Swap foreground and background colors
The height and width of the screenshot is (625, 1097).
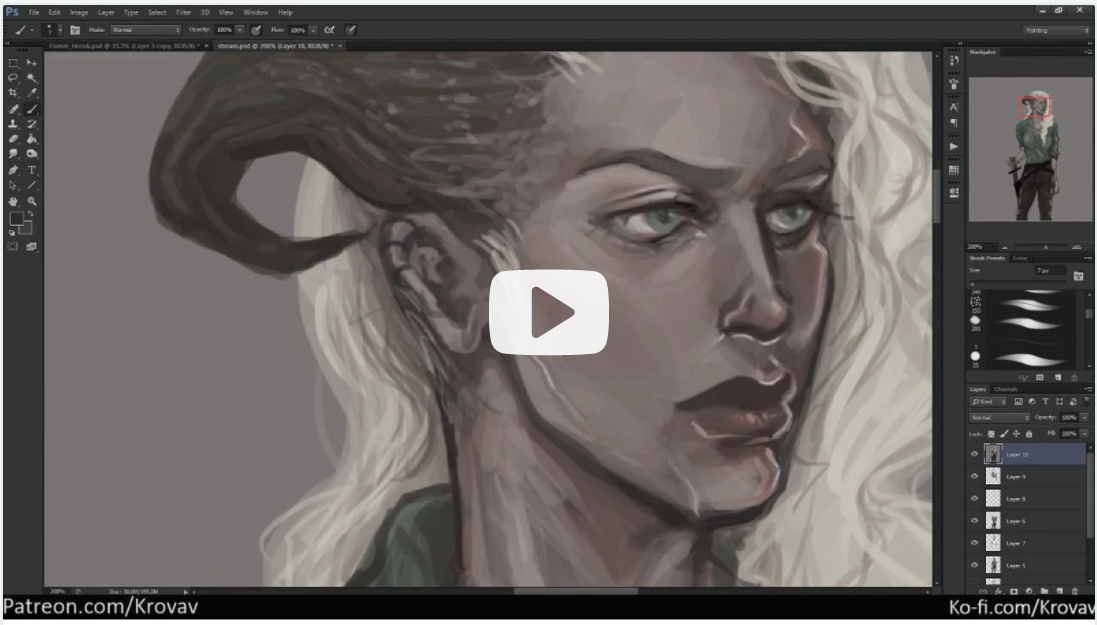(x=31, y=214)
